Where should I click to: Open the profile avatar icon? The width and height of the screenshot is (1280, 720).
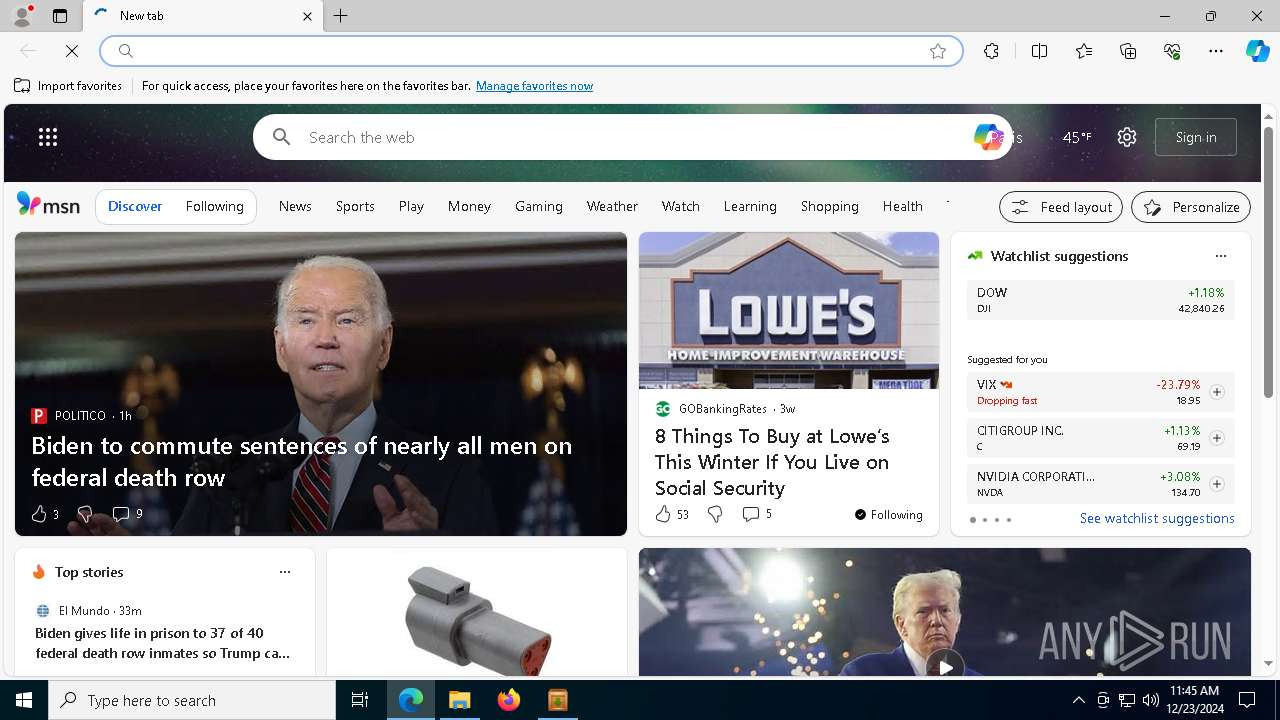[22, 16]
